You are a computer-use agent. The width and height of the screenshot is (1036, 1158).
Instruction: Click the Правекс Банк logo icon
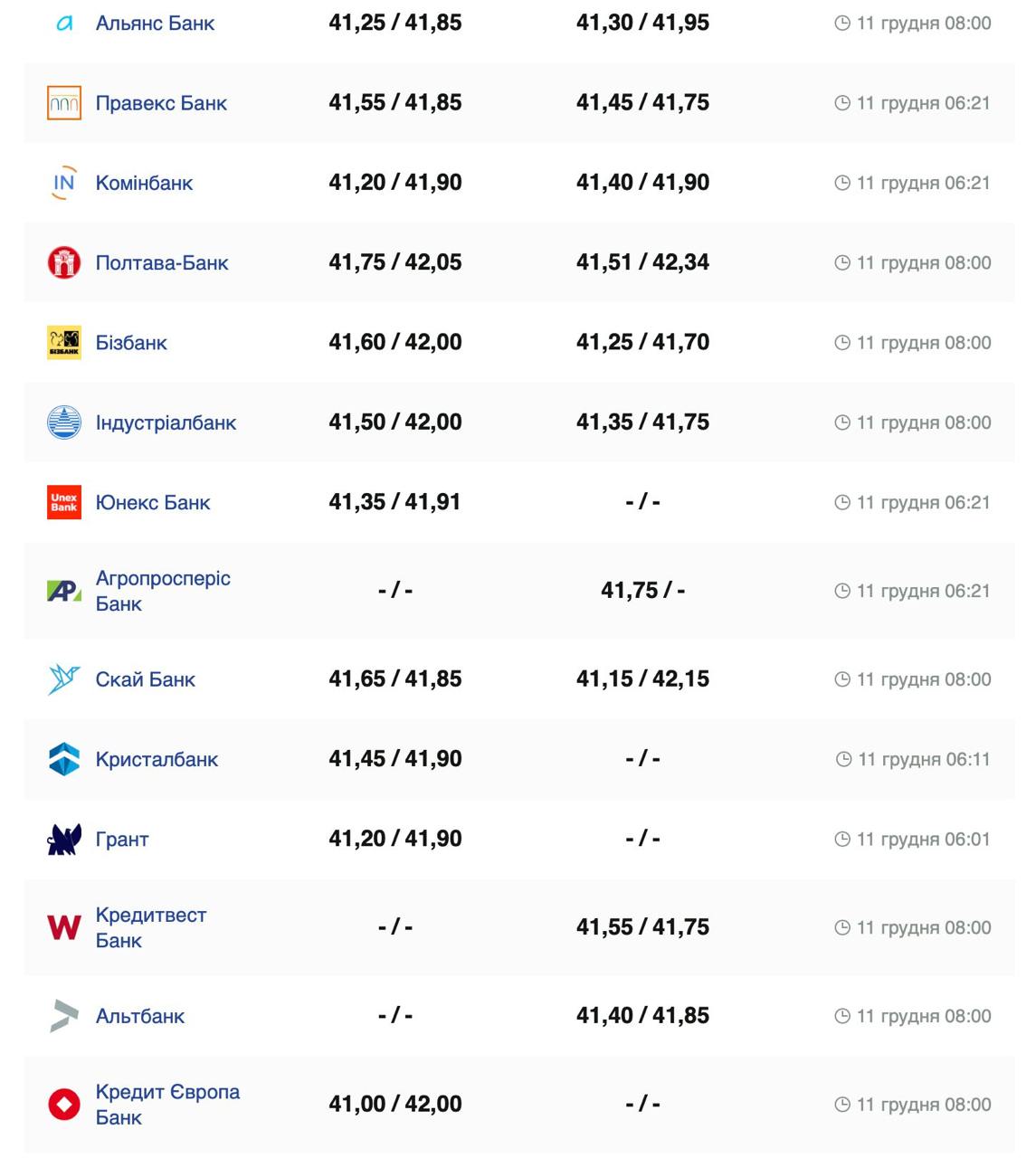[64, 103]
